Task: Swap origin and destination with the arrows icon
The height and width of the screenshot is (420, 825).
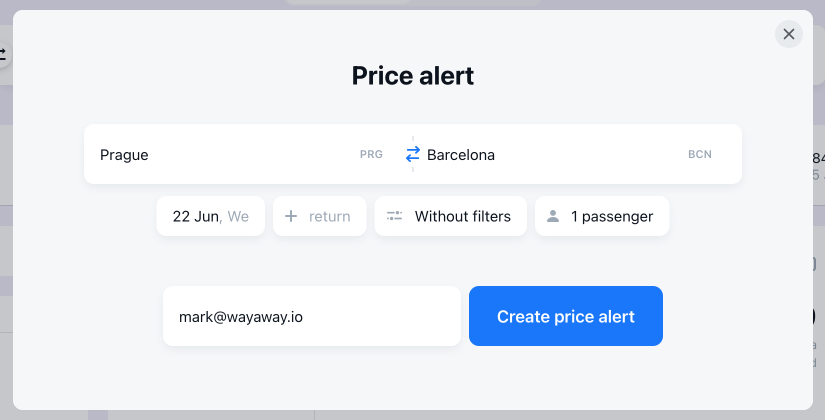Action: coord(413,154)
